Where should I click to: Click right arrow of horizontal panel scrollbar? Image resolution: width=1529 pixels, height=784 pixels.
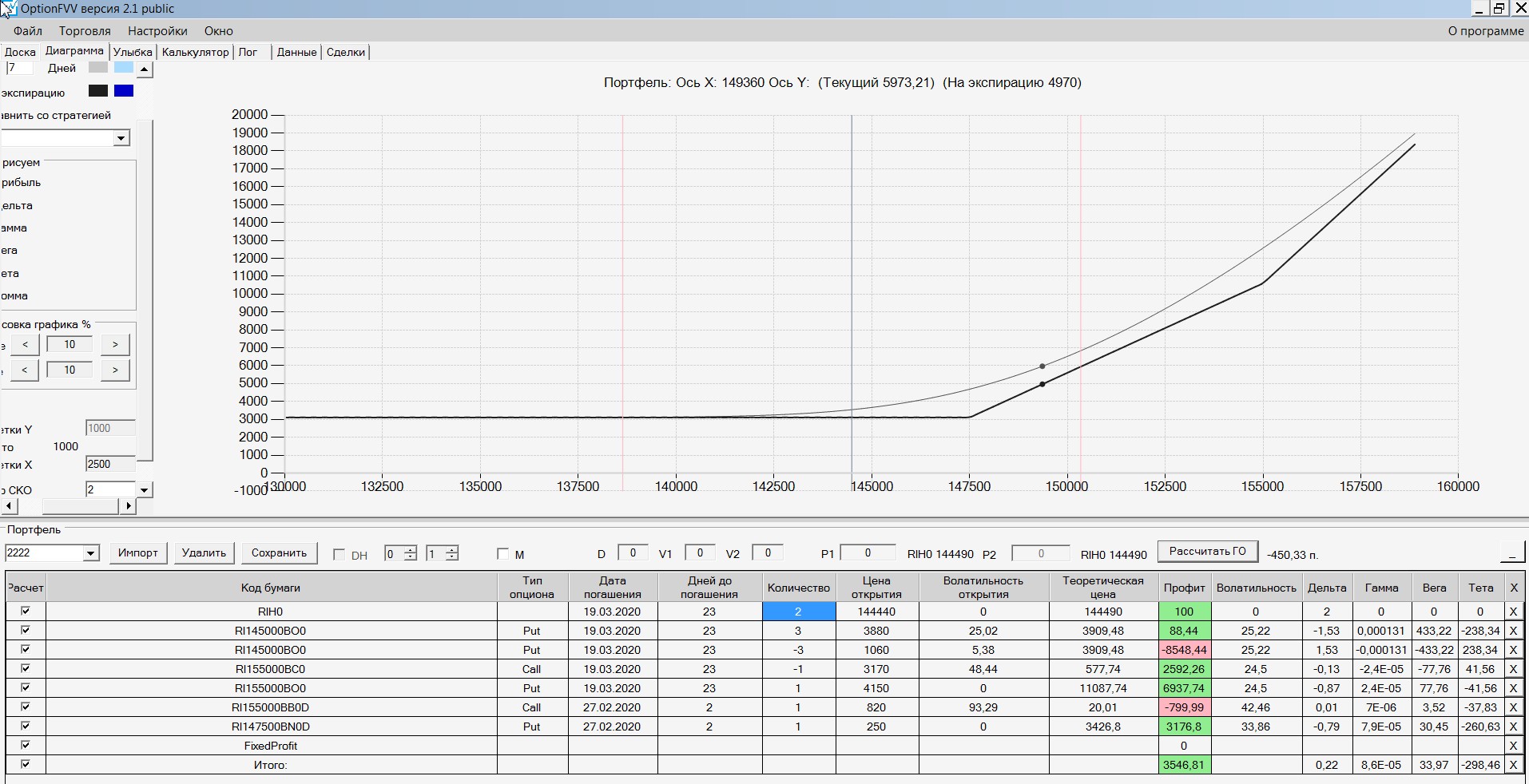pyautogui.click(x=129, y=505)
